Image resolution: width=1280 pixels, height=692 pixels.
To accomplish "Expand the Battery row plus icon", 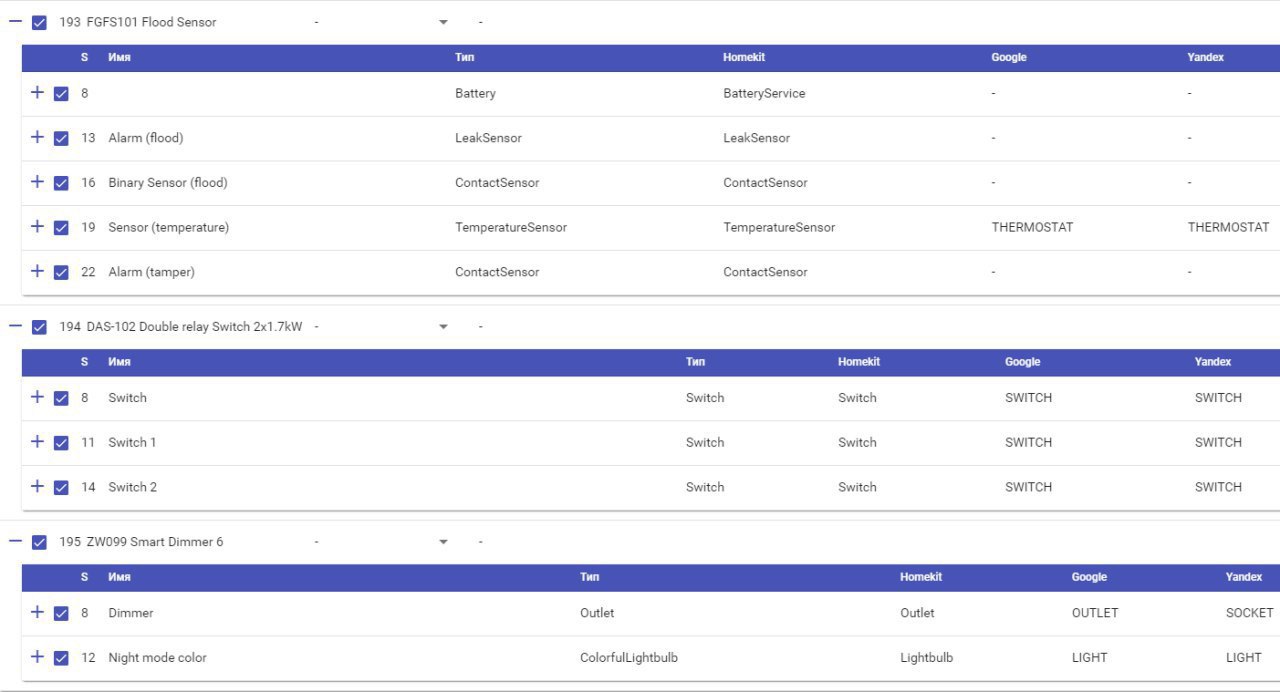I will pos(37,92).
